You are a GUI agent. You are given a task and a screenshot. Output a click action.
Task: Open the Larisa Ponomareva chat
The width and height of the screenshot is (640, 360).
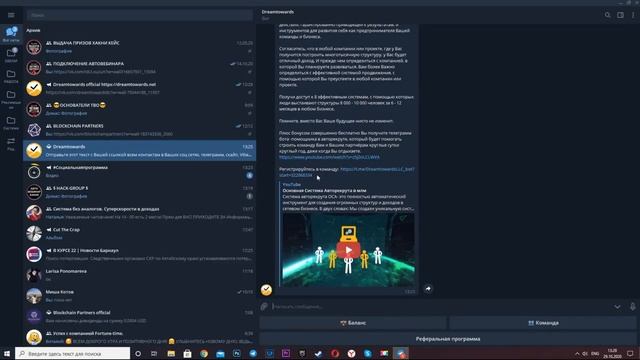140,275
